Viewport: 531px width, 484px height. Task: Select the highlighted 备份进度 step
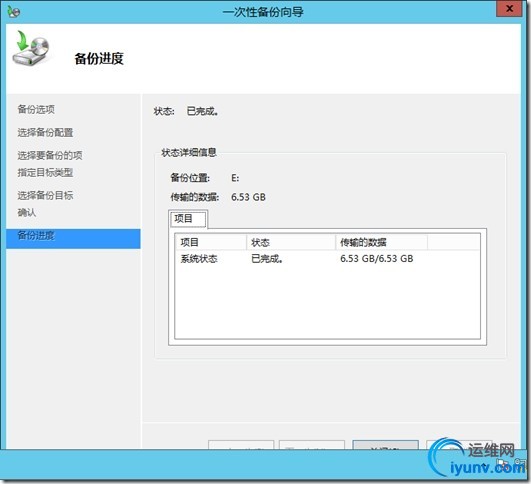[x=73, y=239]
